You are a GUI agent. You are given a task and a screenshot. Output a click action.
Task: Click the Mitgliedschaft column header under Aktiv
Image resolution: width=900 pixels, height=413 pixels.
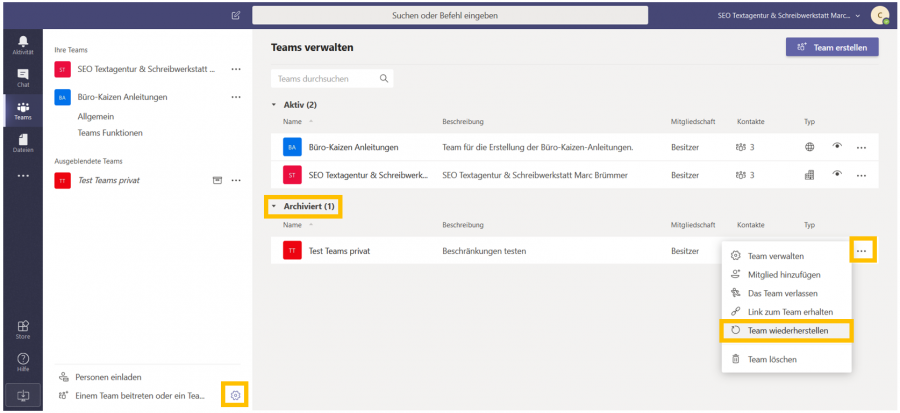point(693,122)
